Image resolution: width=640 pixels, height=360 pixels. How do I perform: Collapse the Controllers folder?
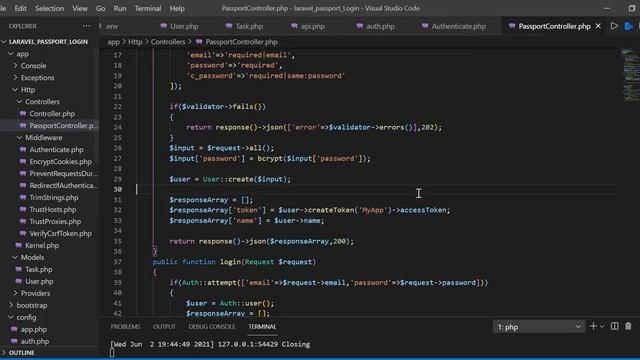42,102
